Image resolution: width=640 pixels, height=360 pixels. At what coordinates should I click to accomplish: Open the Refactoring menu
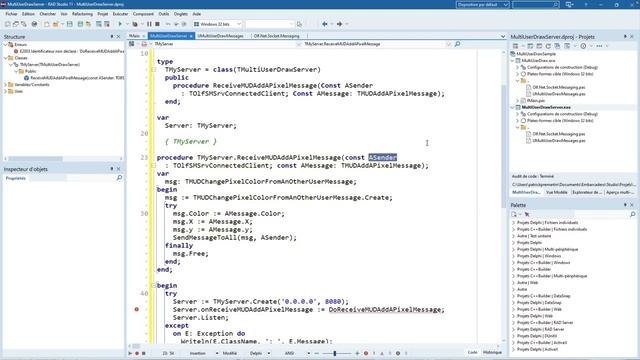[x=82, y=14]
